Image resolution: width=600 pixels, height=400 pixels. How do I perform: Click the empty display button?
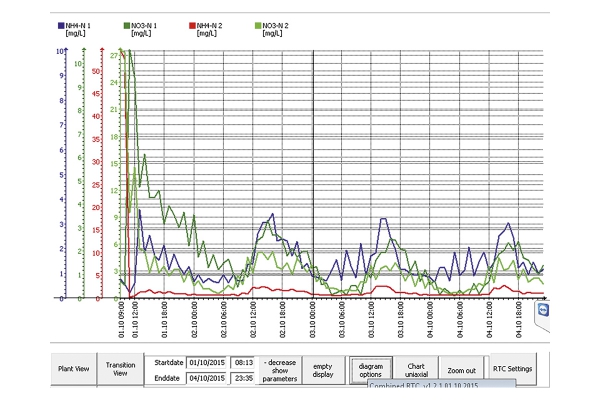323,371
